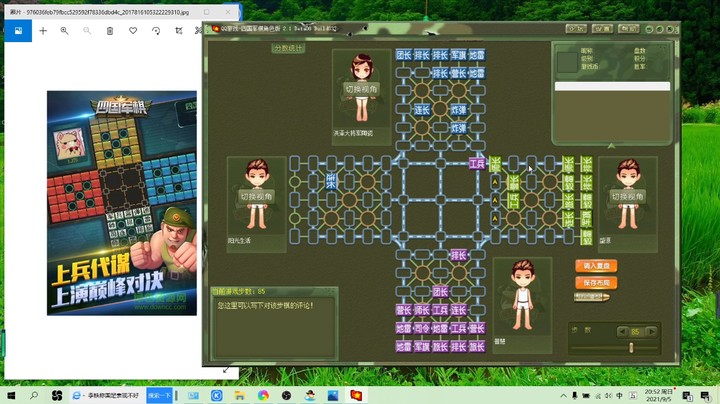Select the blue 连长 piece
The image size is (720, 404).
pos(422,110)
